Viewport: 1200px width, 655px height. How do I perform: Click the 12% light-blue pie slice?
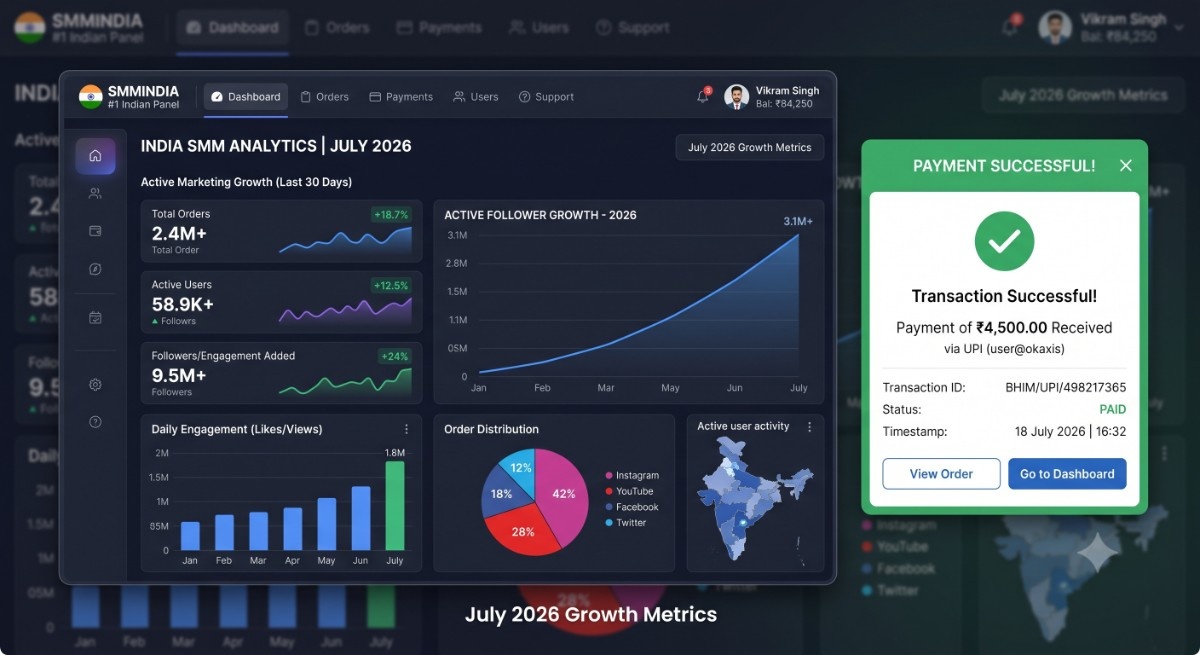(x=521, y=467)
